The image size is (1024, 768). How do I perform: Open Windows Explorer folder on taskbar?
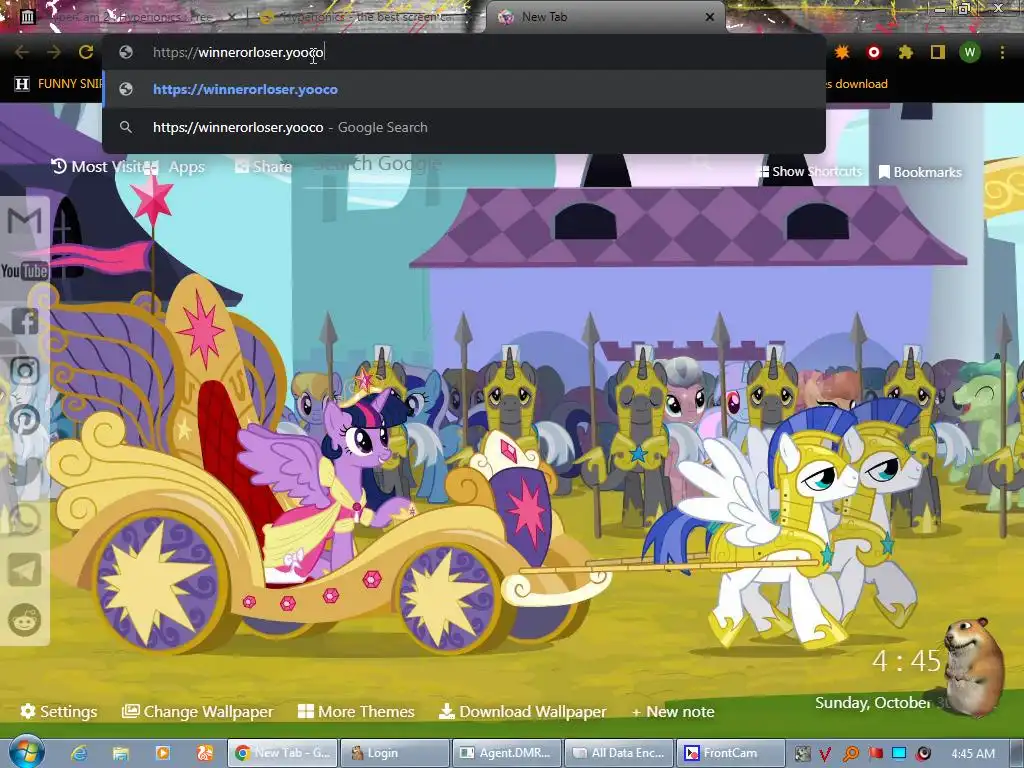coord(121,753)
